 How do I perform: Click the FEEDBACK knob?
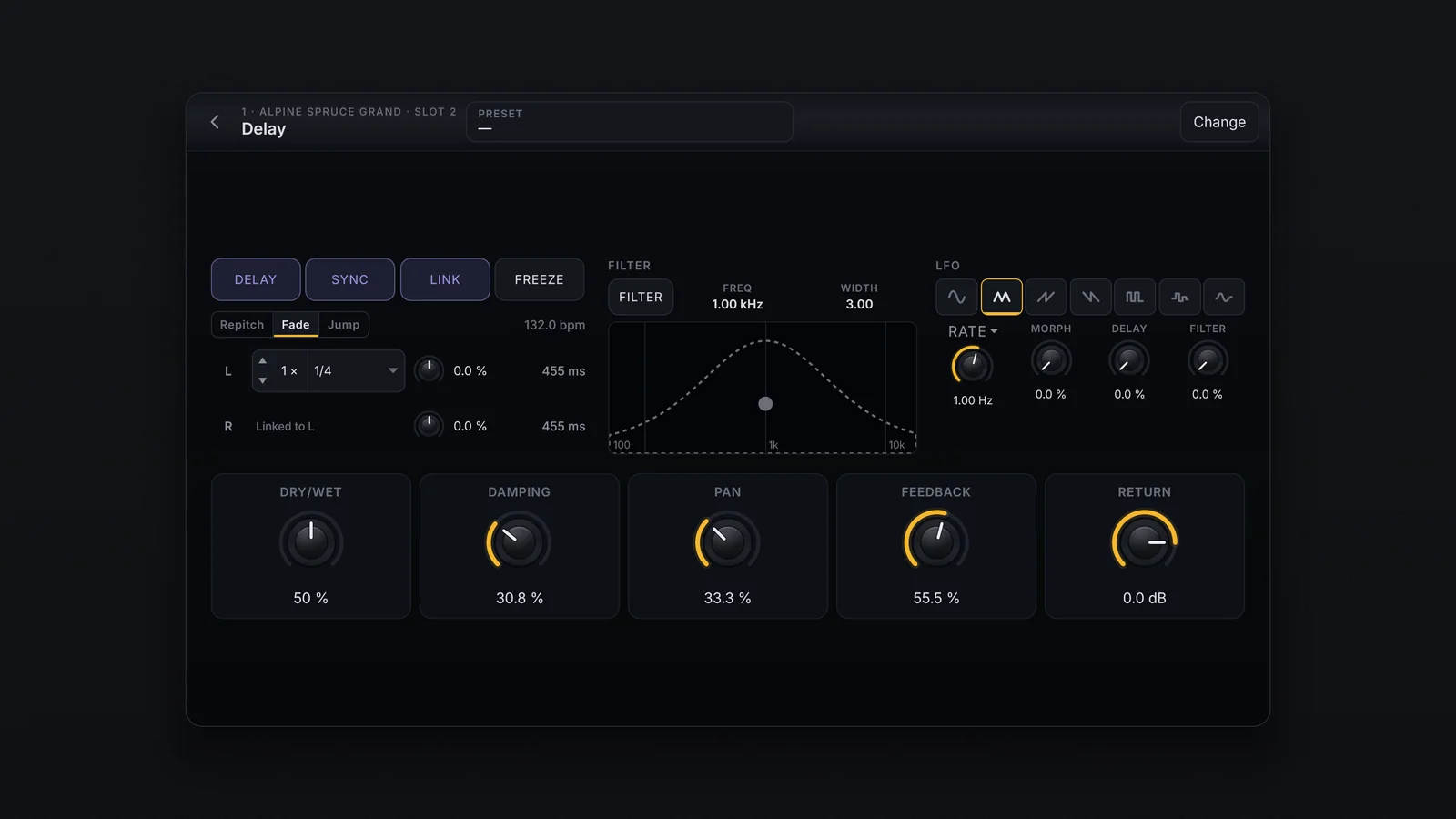935,542
